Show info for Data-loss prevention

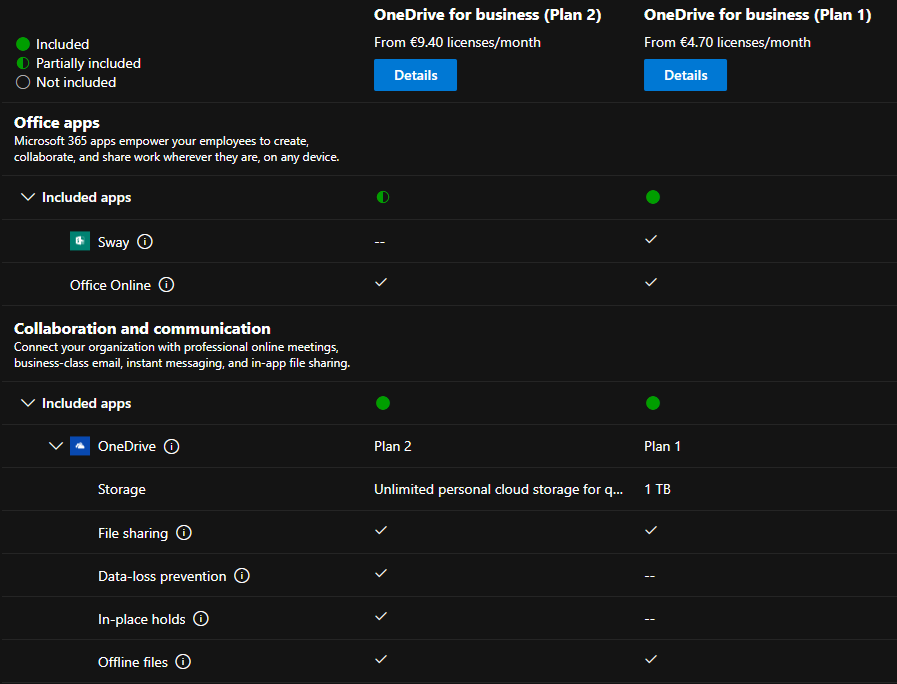click(x=242, y=575)
